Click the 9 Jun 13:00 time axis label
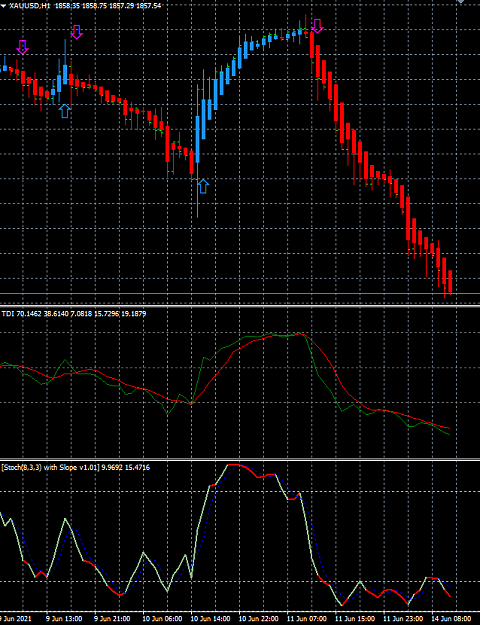The height and width of the screenshot is (625, 480). click(x=64, y=619)
